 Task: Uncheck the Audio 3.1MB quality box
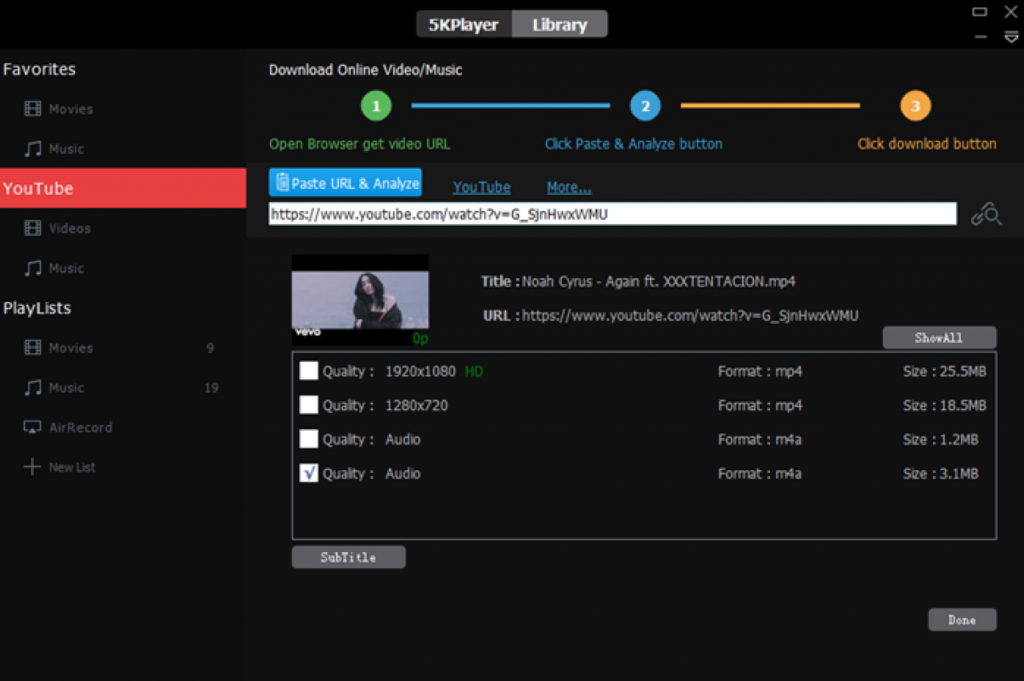tap(309, 473)
